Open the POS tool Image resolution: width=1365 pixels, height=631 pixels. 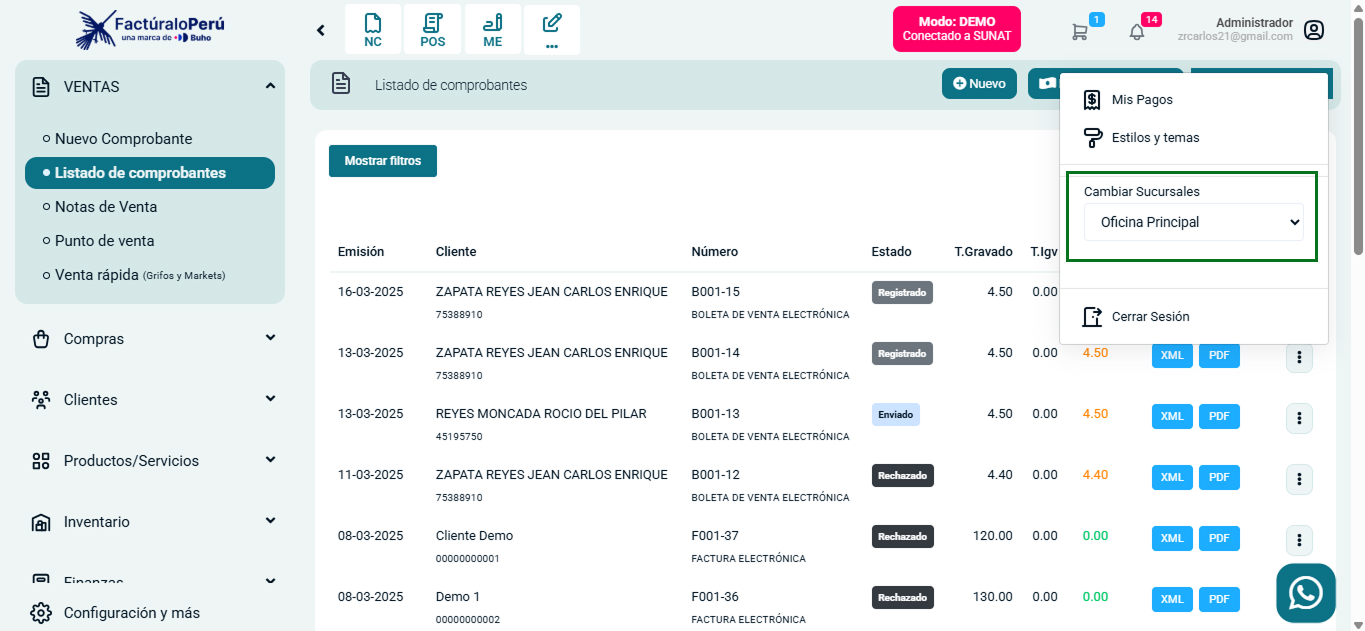(x=432, y=29)
